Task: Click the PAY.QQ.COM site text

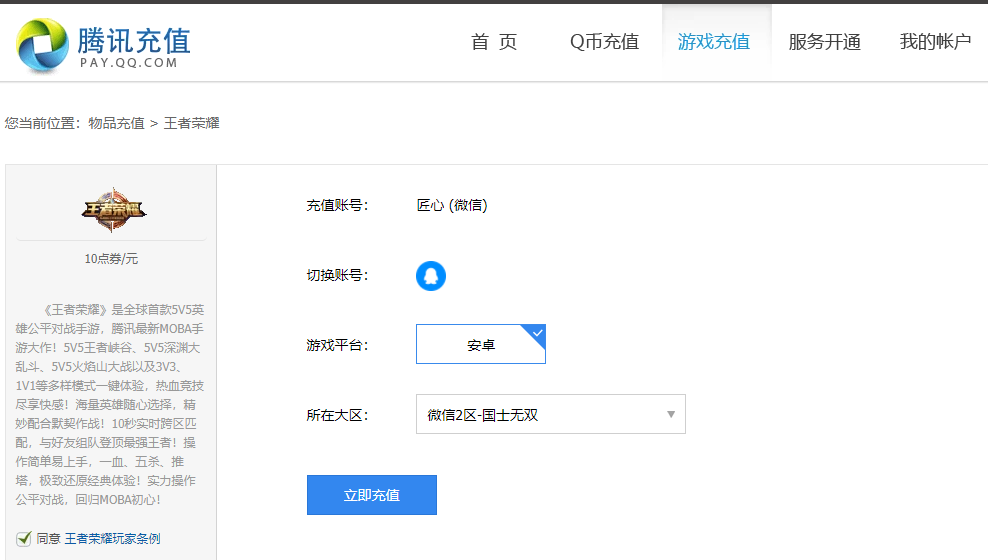Action: [129, 63]
